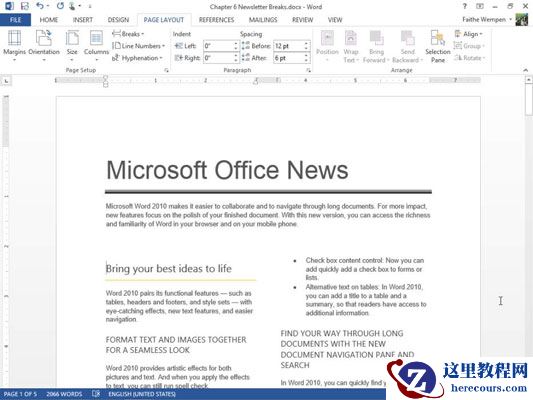
Task: Click ENGLISH (UNITED STATES) language indicator
Action: tap(142, 394)
